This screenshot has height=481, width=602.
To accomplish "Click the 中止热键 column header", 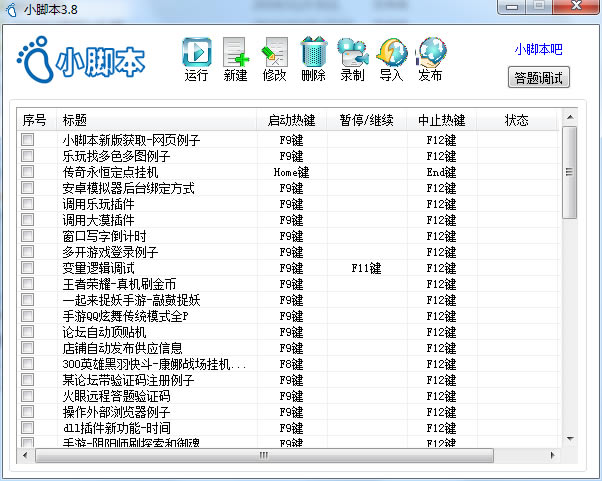I will click(x=442, y=120).
